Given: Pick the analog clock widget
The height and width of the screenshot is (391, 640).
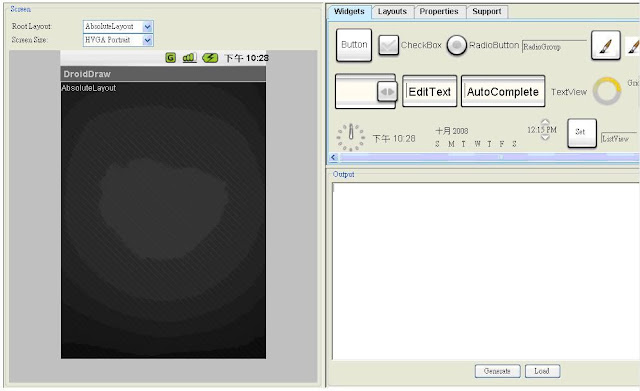Looking at the screenshot, I should click(351, 137).
